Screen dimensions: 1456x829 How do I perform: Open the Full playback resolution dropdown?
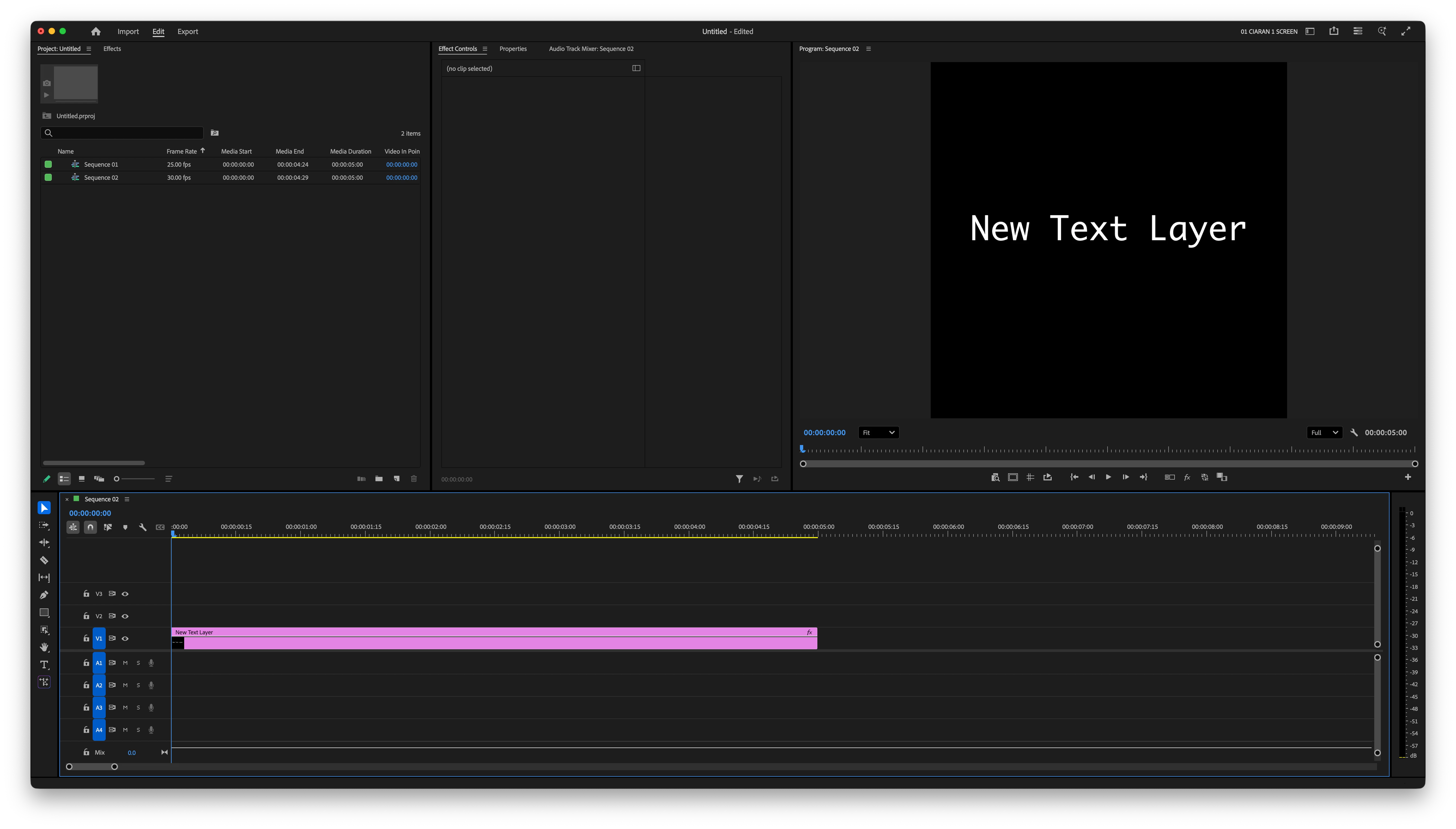coord(1324,433)
